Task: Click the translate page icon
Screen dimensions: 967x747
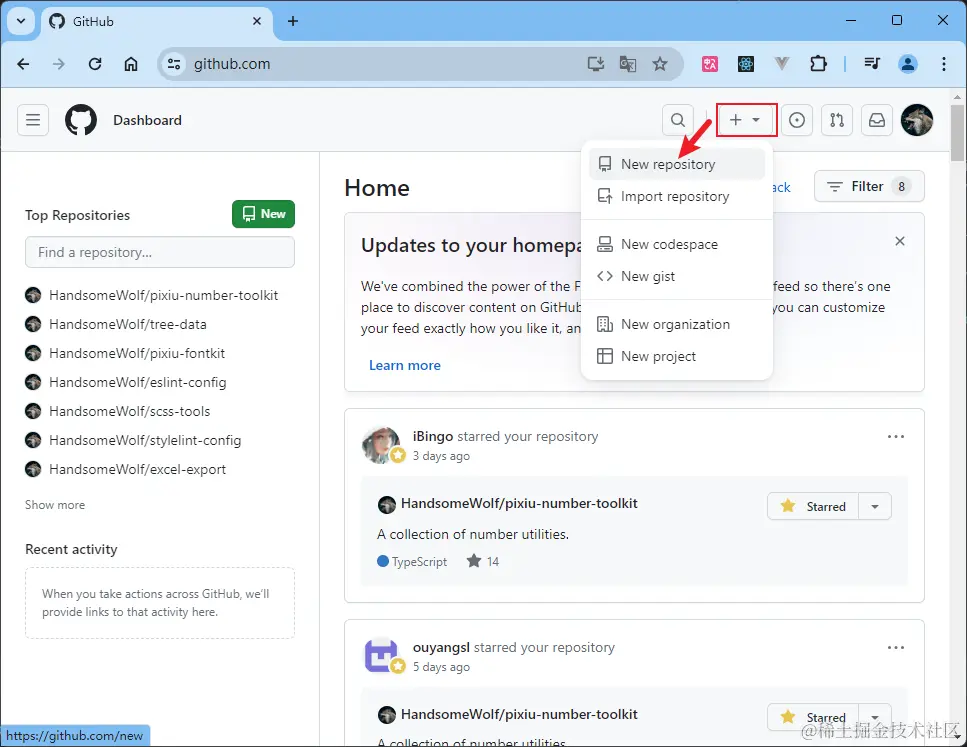Action: click(628, 64)
